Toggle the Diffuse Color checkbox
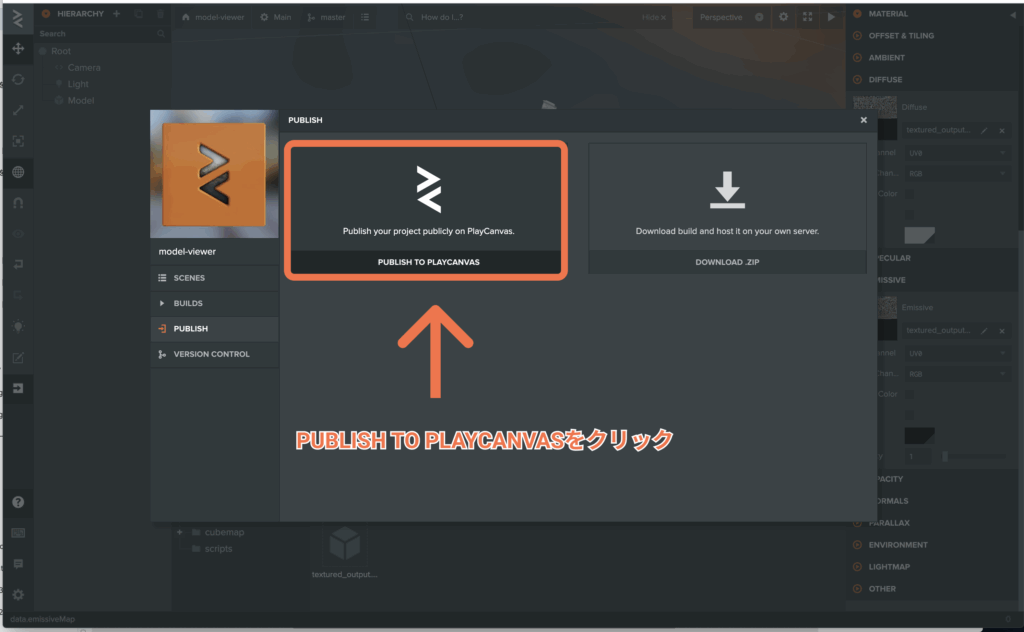This screenshot has height=632, width=1024. [910, 194]
